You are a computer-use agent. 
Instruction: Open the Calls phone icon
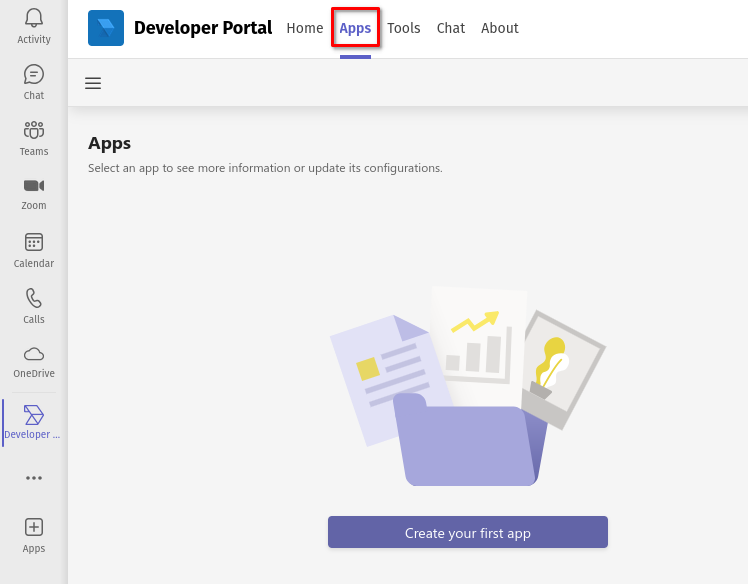coord(34,299)
